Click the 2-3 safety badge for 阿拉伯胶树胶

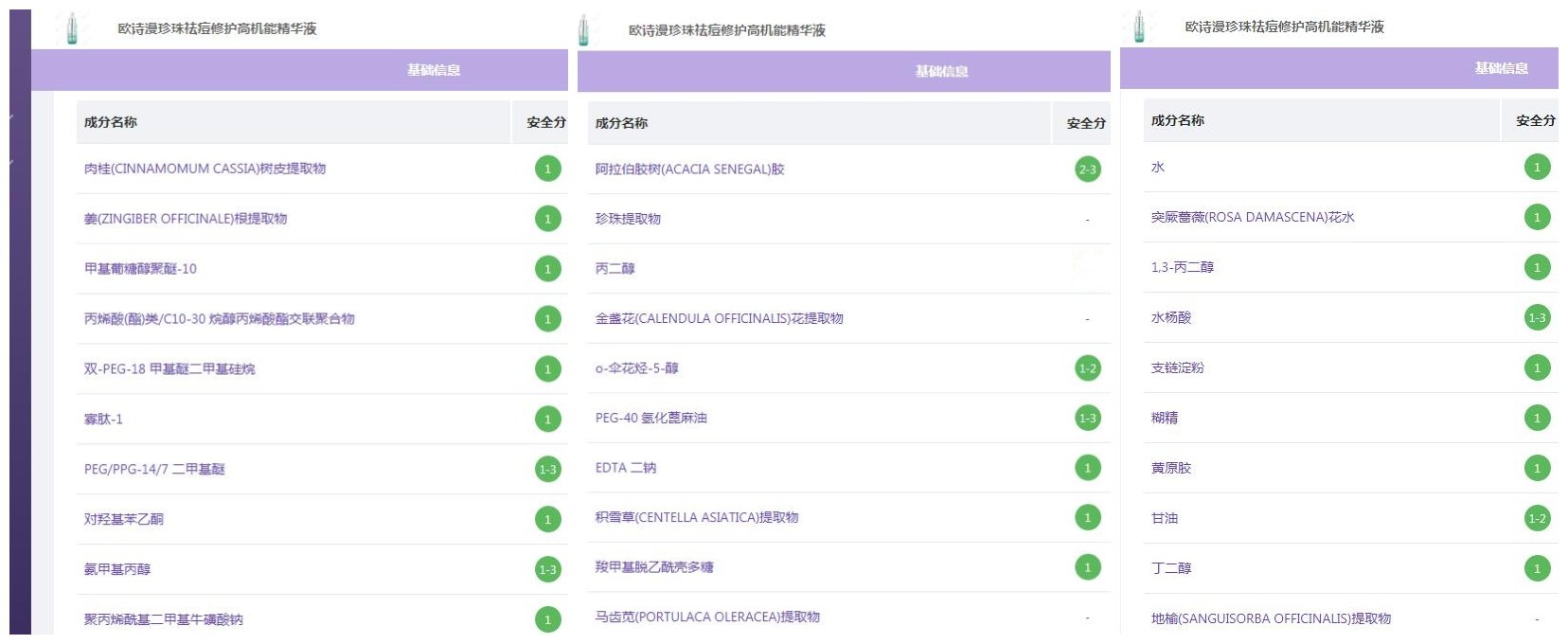tap(1088, 170)
